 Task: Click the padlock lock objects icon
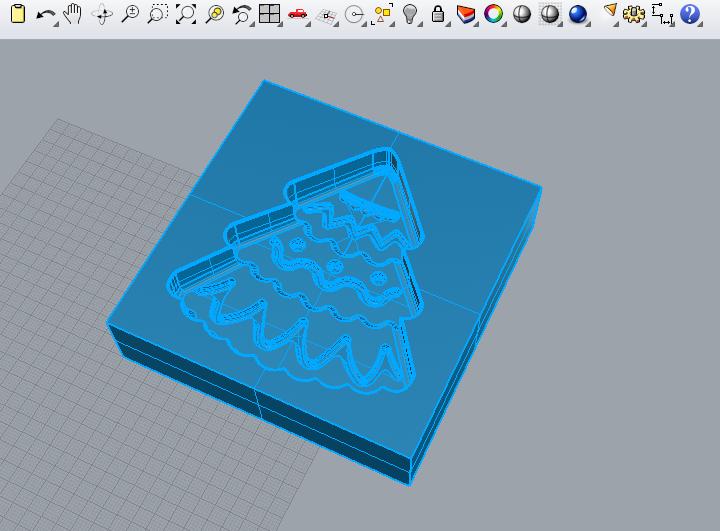[x=438, y=14]
